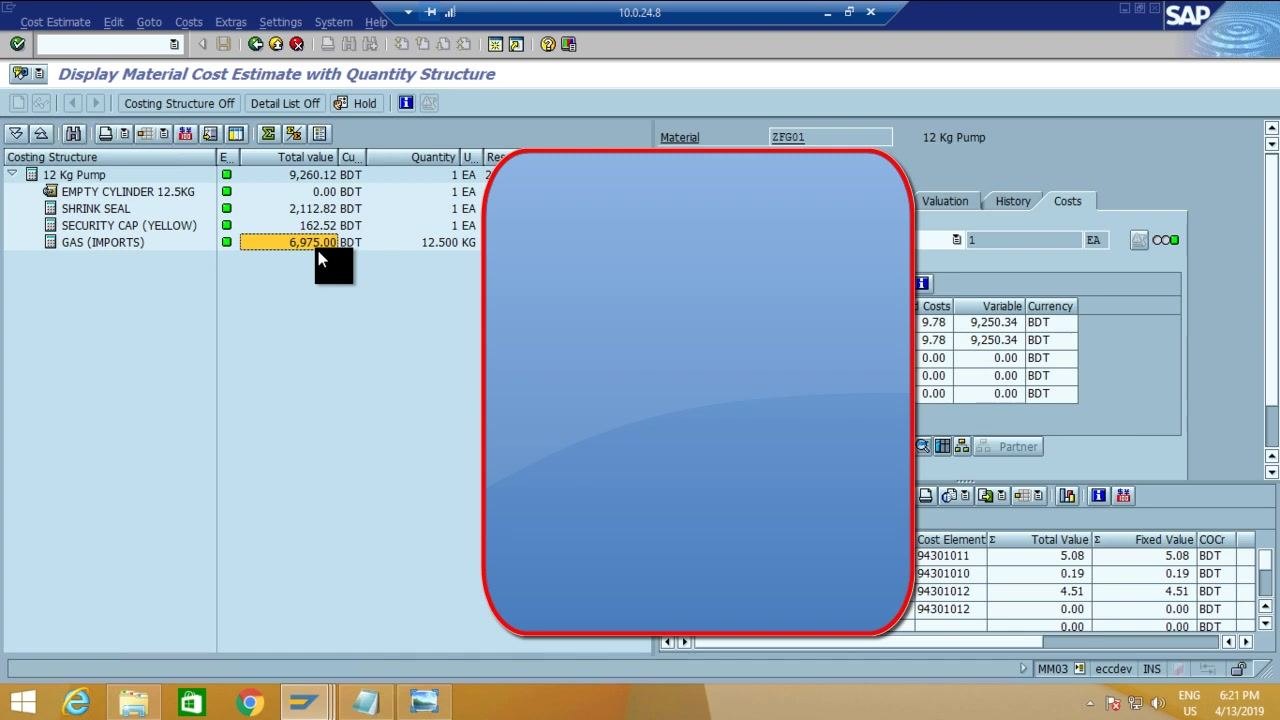
Task: Open the SAP GUI options arrow in title bar
Action: click(408, 12)
